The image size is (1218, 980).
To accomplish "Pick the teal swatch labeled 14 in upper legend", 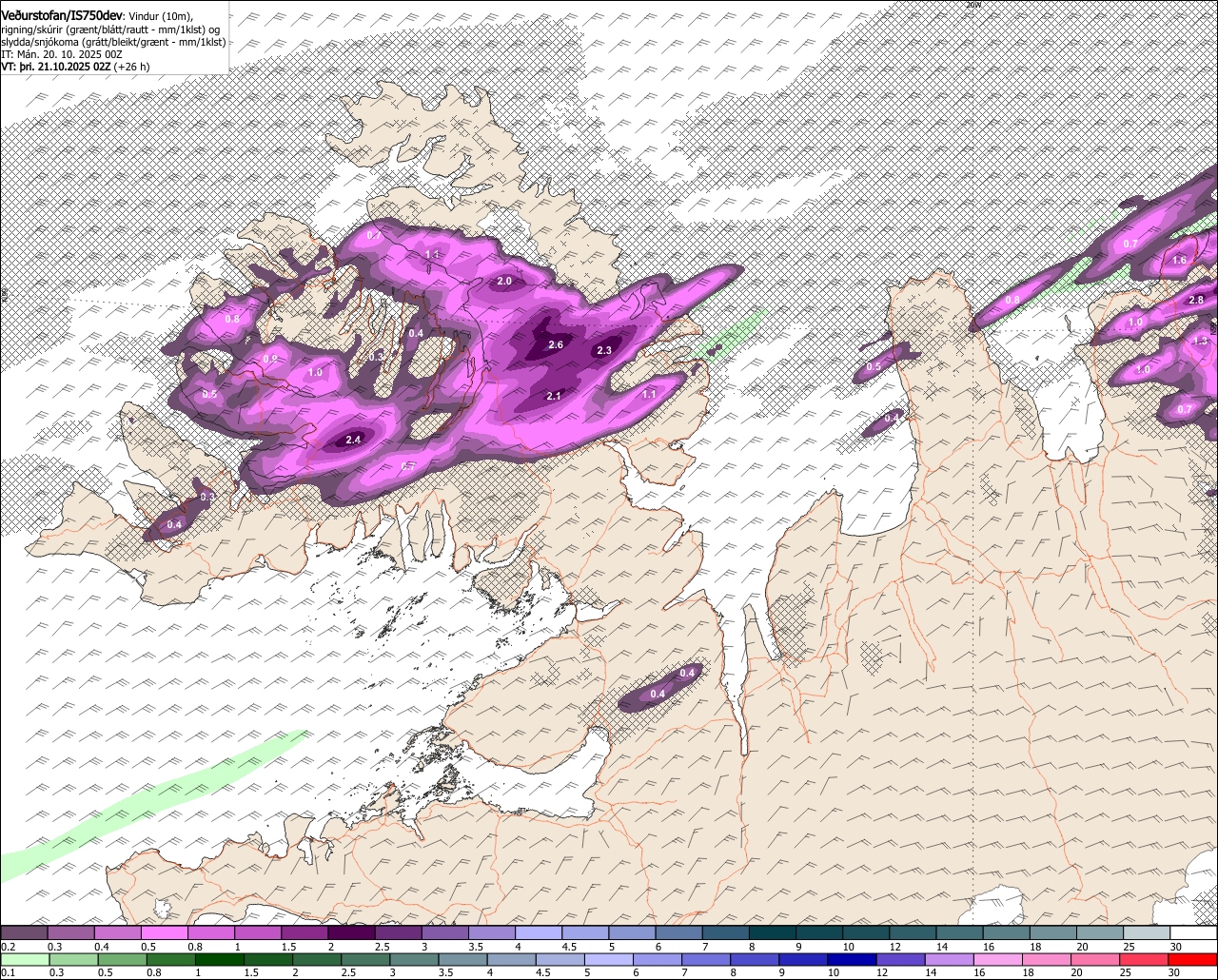I will pyautogui.click(x=960, y=932).
